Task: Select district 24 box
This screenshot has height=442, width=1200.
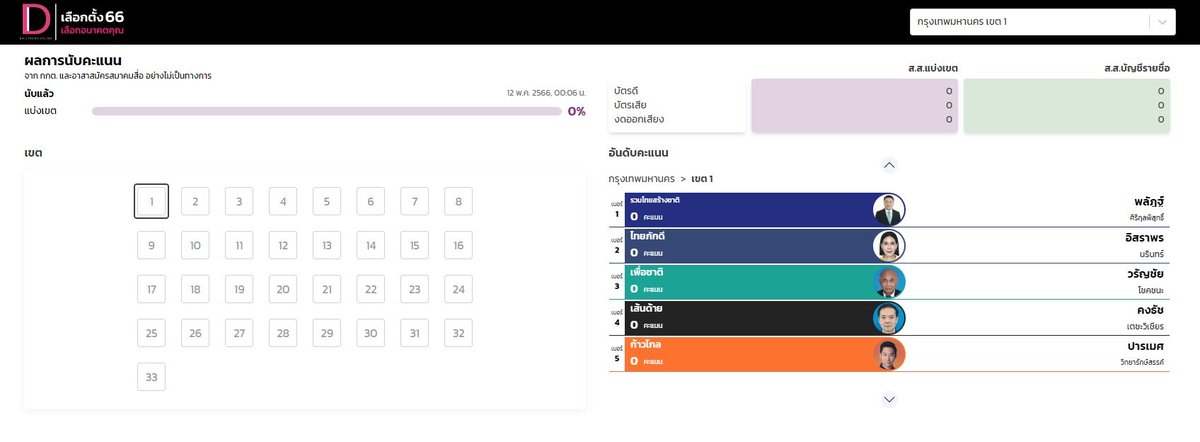Action: pyautogui.click(x=459, y=289)
